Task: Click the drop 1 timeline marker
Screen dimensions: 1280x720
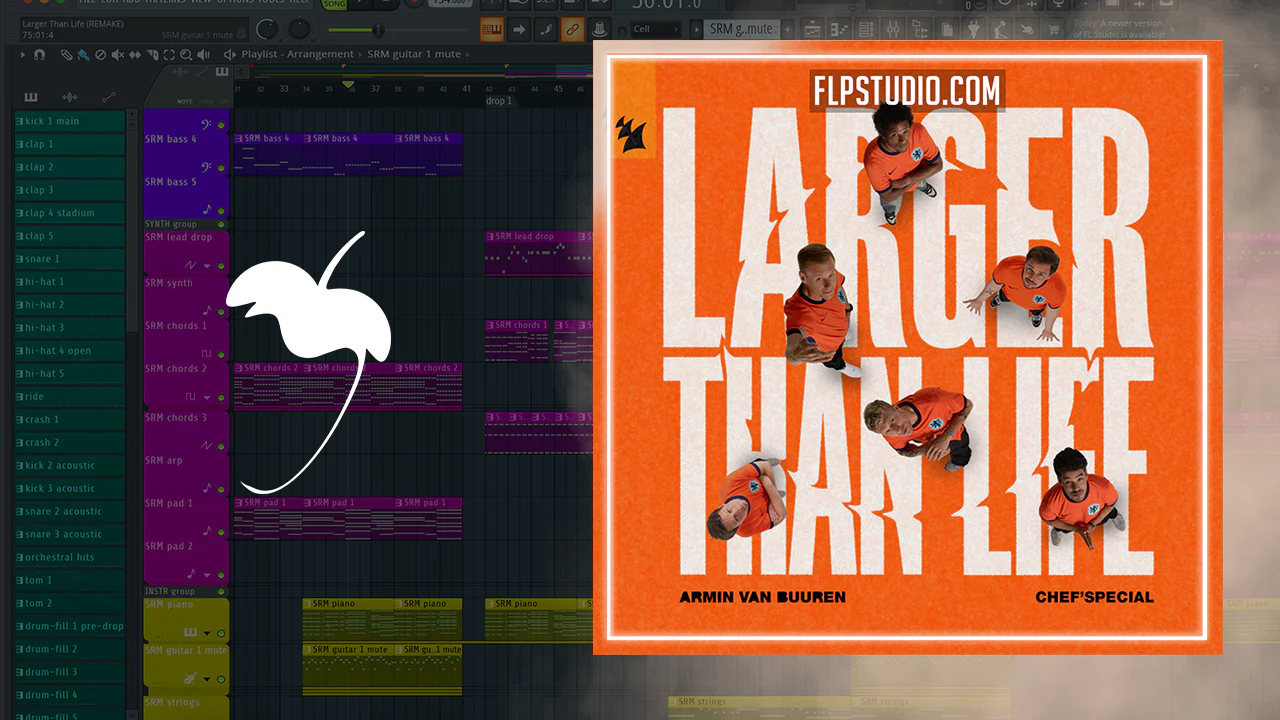Action: coord(498,101)
